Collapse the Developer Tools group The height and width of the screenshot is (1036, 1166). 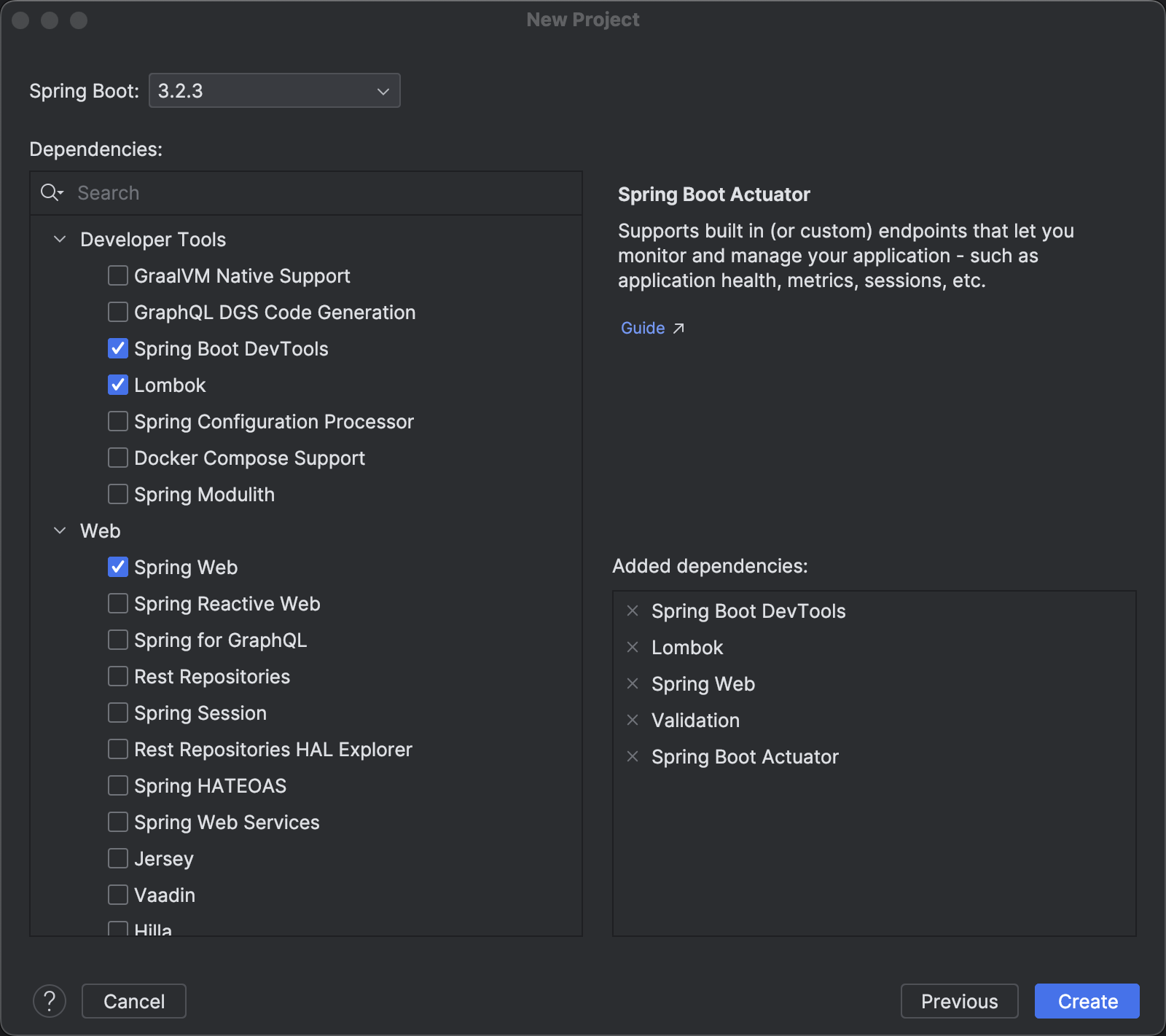tap(60, 239)
